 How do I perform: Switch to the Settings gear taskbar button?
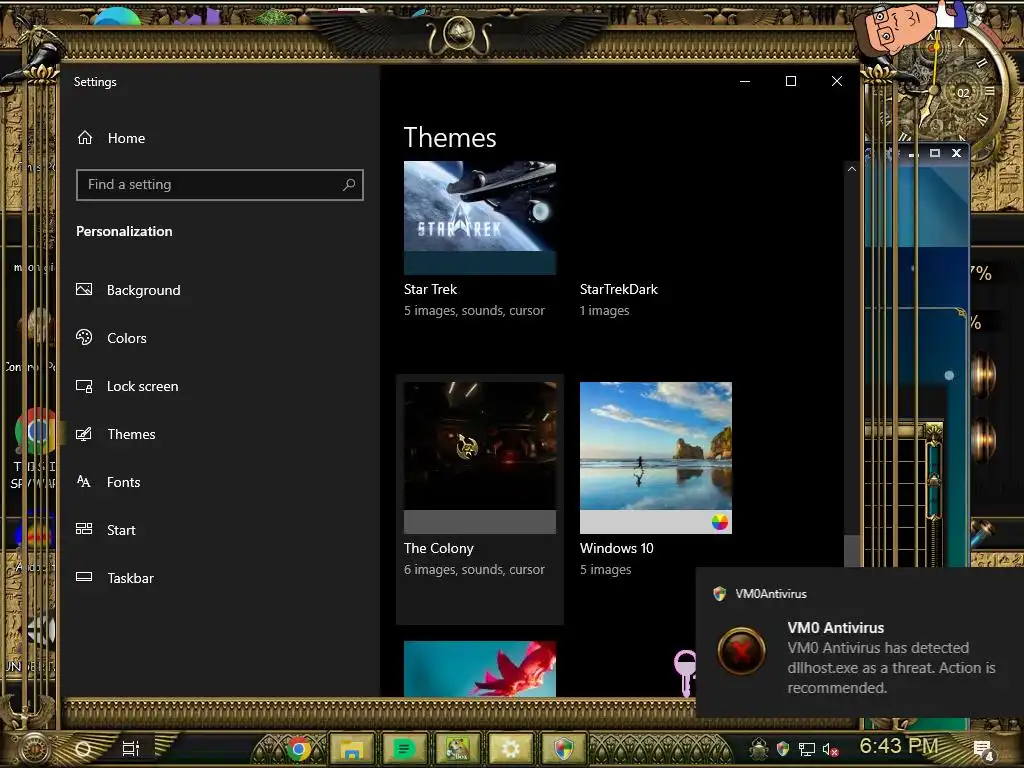click(x=511, y=749)
